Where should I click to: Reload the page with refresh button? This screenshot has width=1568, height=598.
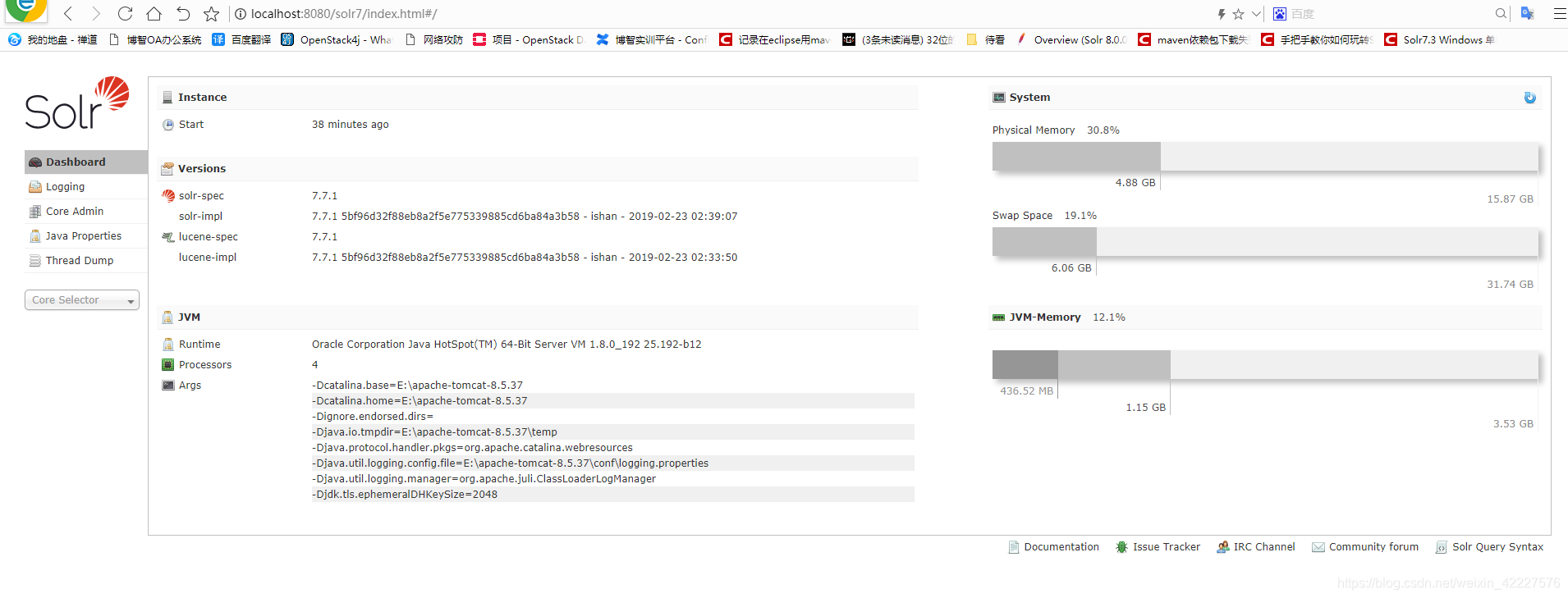tap(125, 14)
